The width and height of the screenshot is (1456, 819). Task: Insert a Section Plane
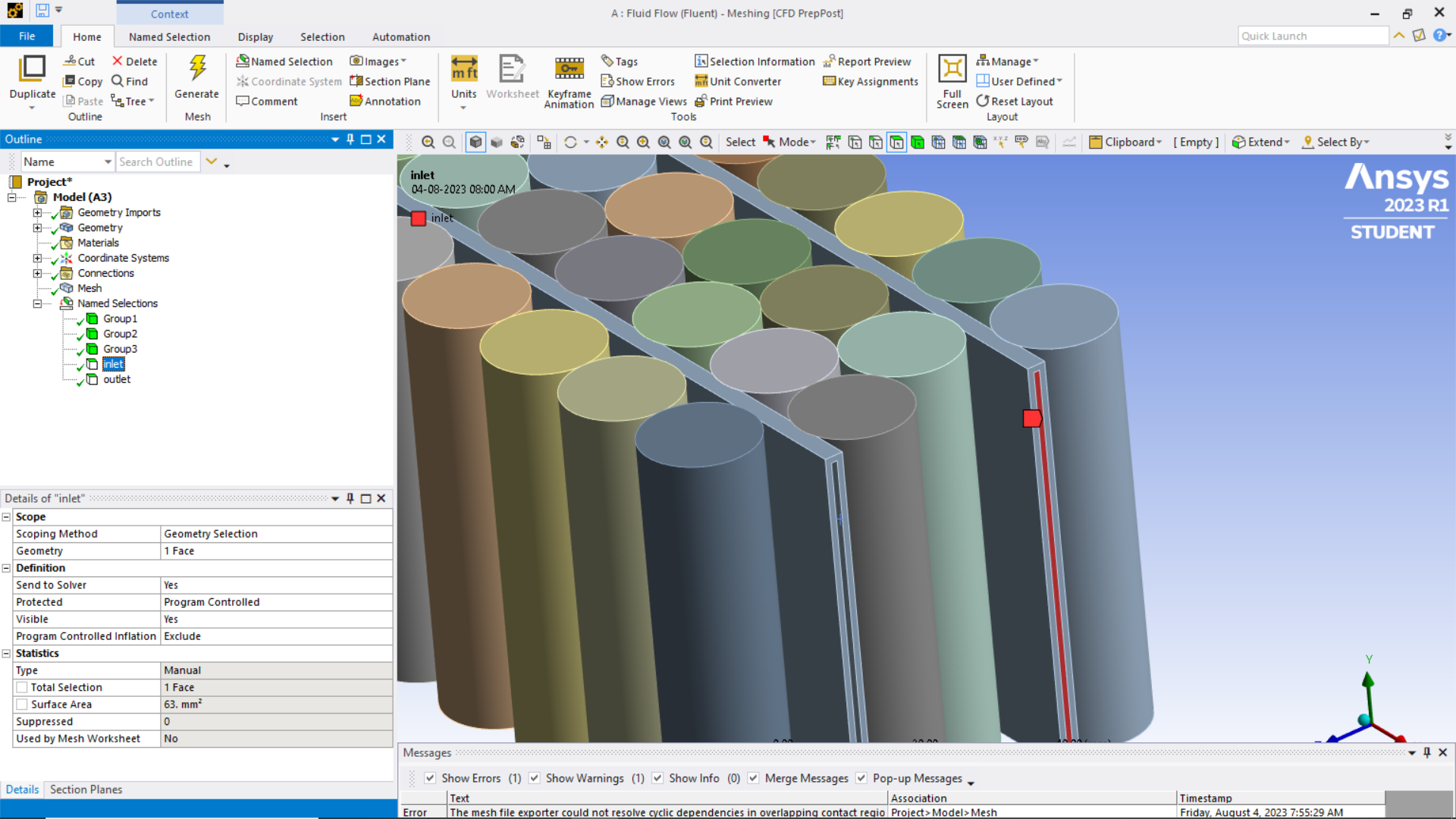(390, 81)
